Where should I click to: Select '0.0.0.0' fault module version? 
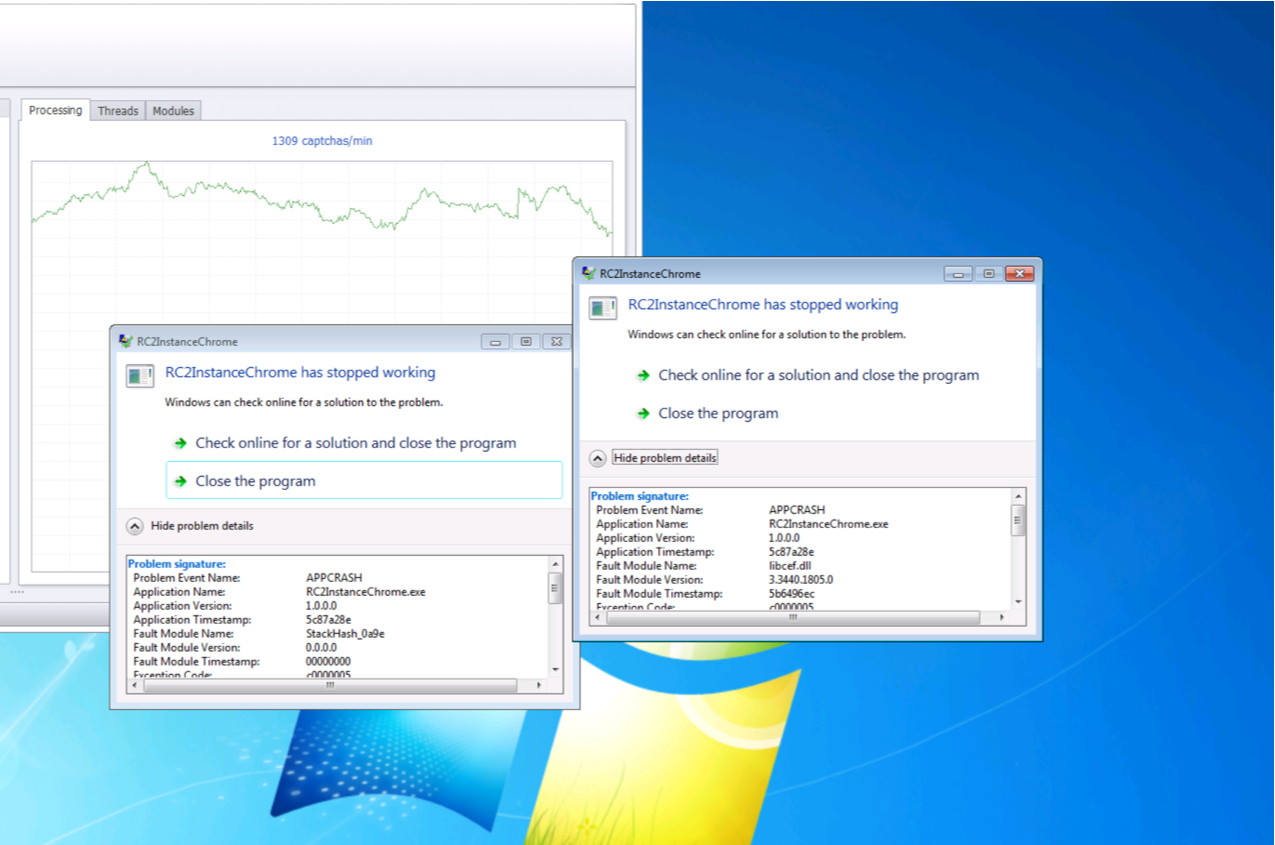(x=321, y=648)
